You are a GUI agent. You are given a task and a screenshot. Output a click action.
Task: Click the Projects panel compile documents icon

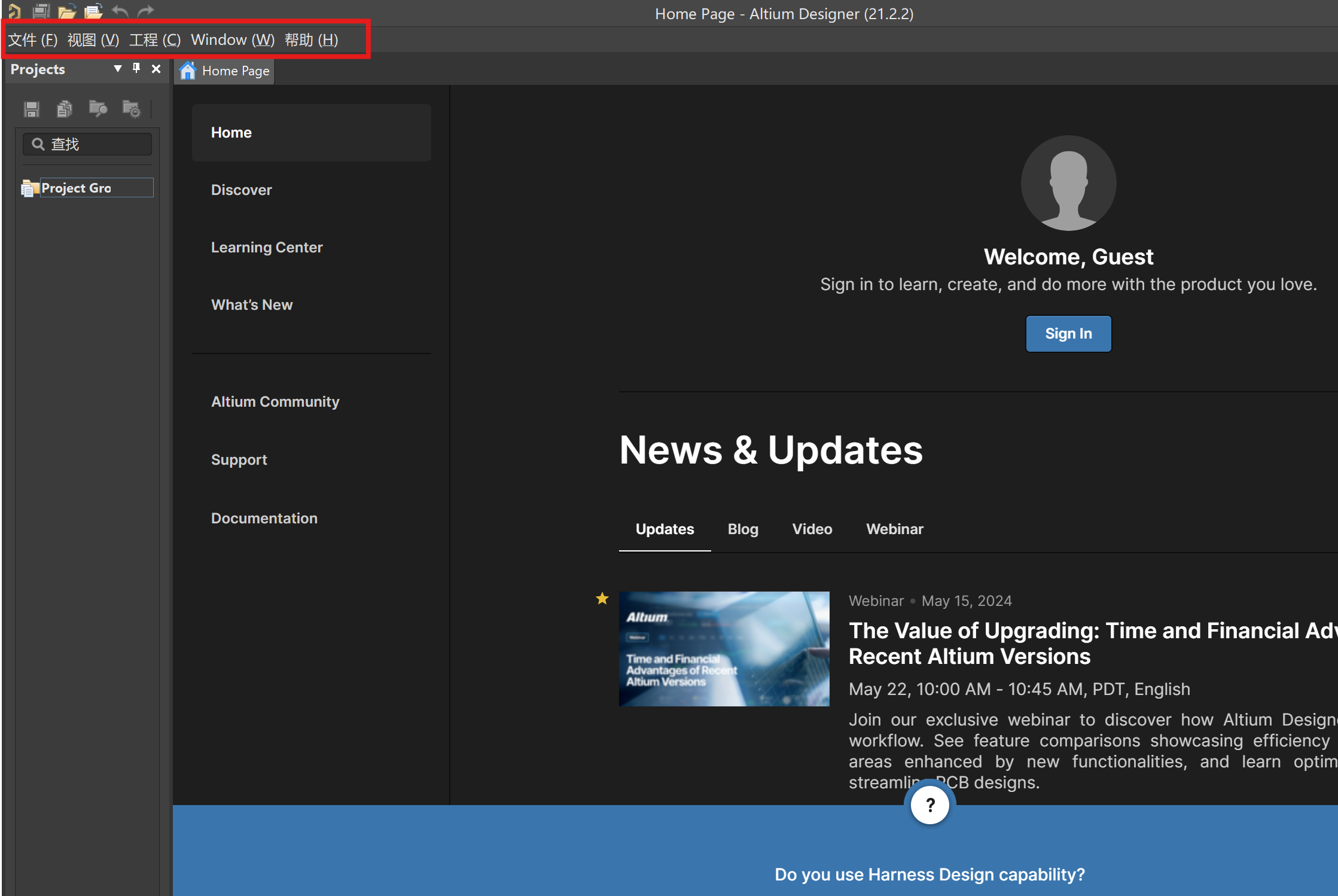coord(65,109)
